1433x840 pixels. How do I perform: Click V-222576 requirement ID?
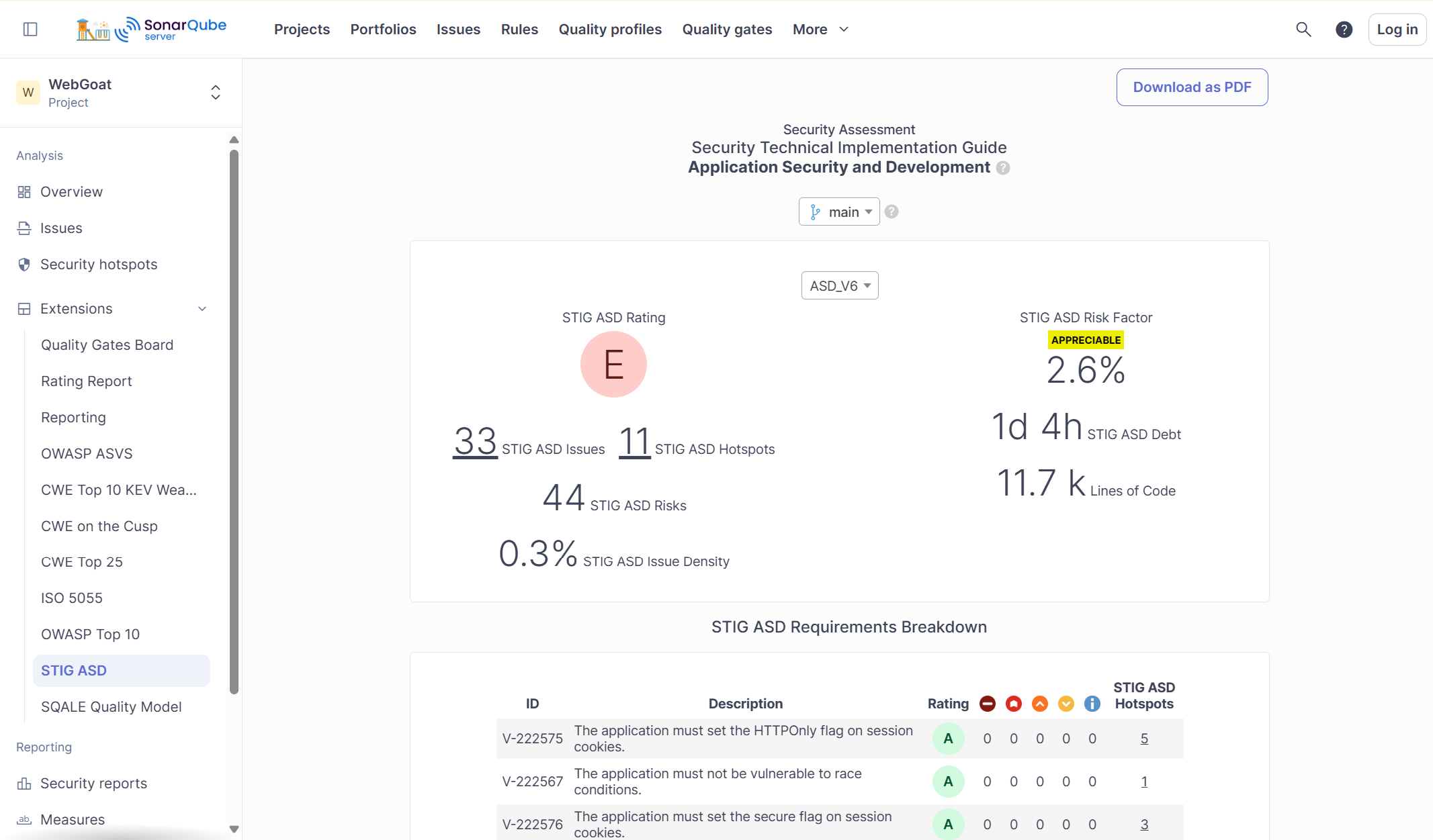533,825
